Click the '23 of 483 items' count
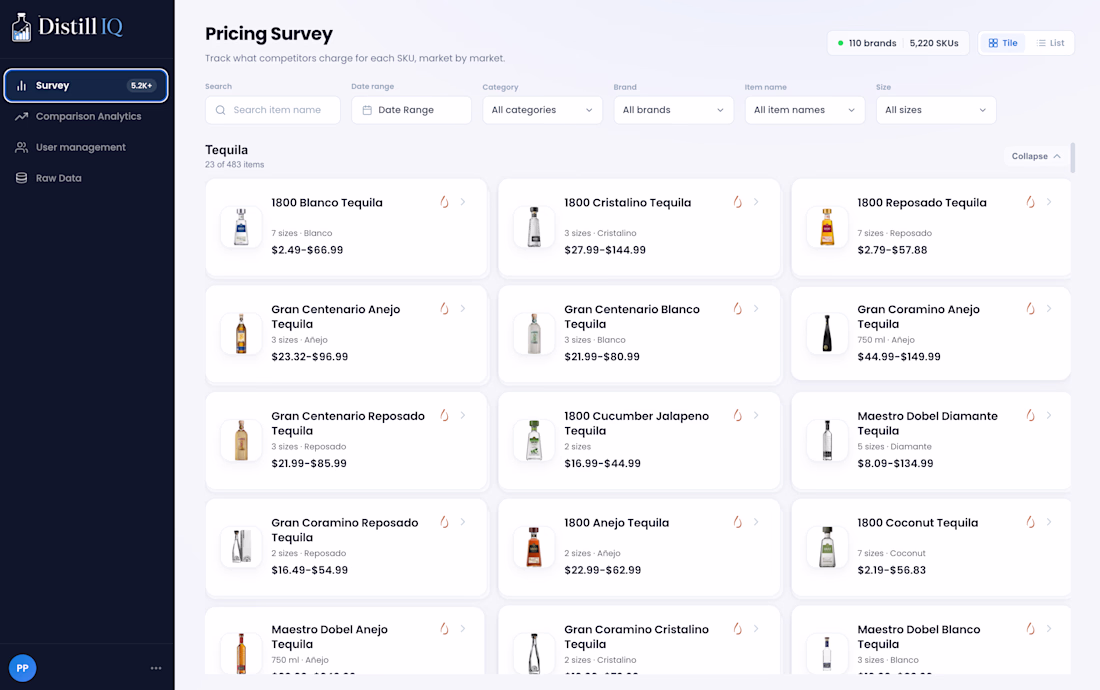Image resolution: width=1100 pixels, height=690 pixels. point(234,165)
